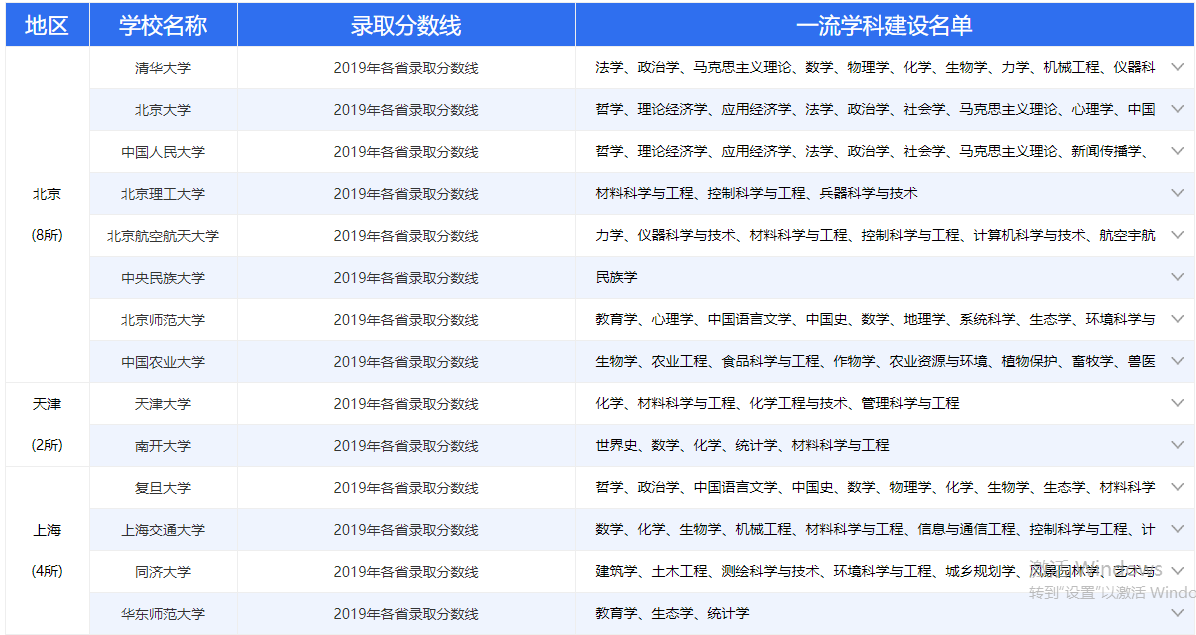
Task: Click the 上海 region cell
Action: coord(47,550)
